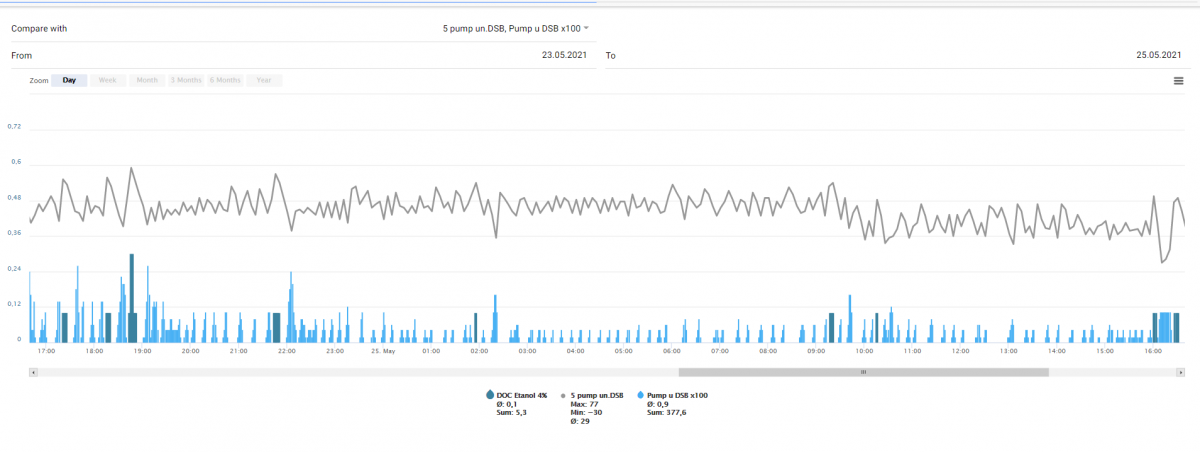Click the Pump u DSB x100 droplet icon
Screen dimensions: 1200x452
(640, 395)
